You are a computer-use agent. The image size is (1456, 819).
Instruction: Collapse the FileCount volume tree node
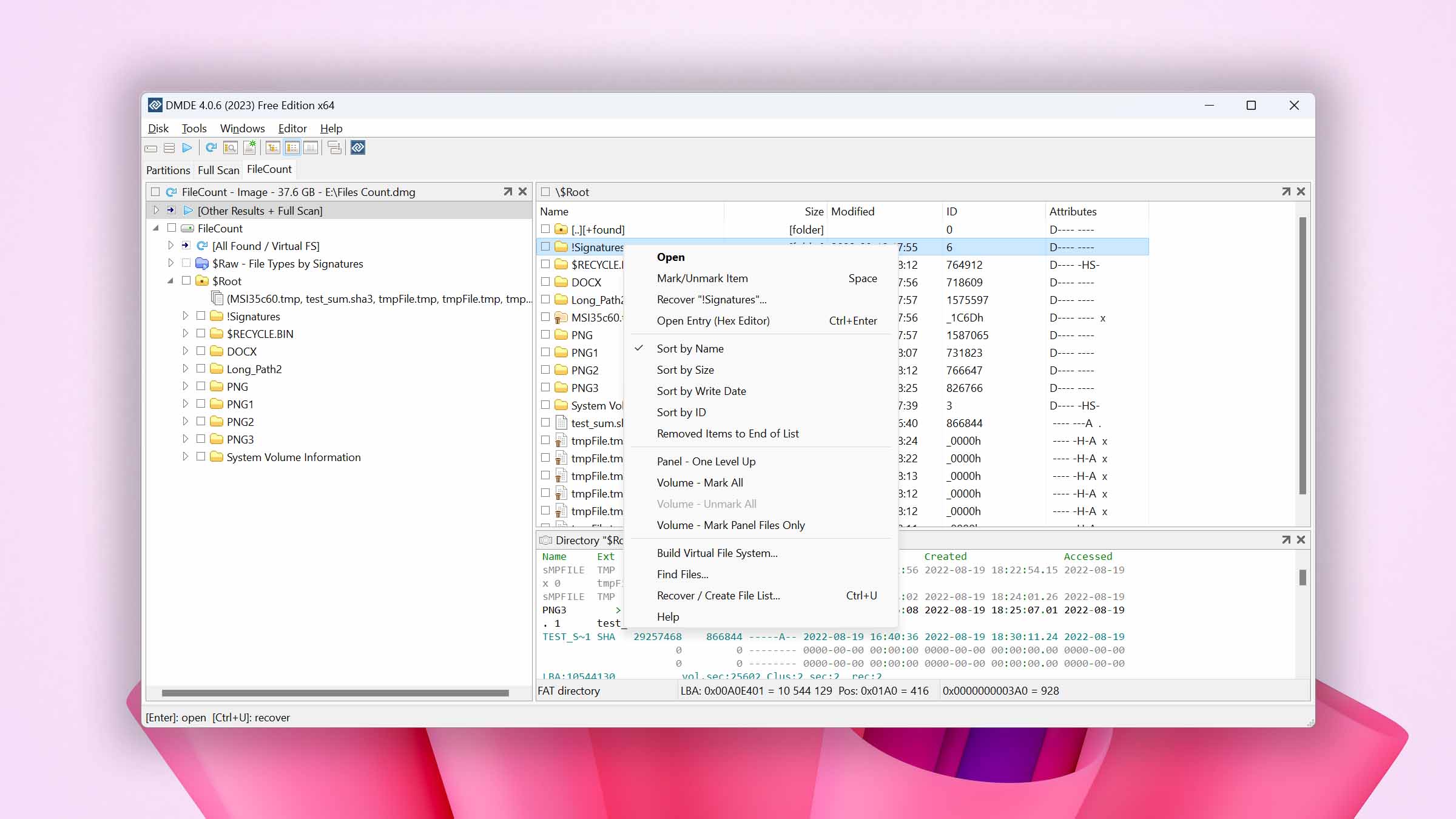(157, 228)
